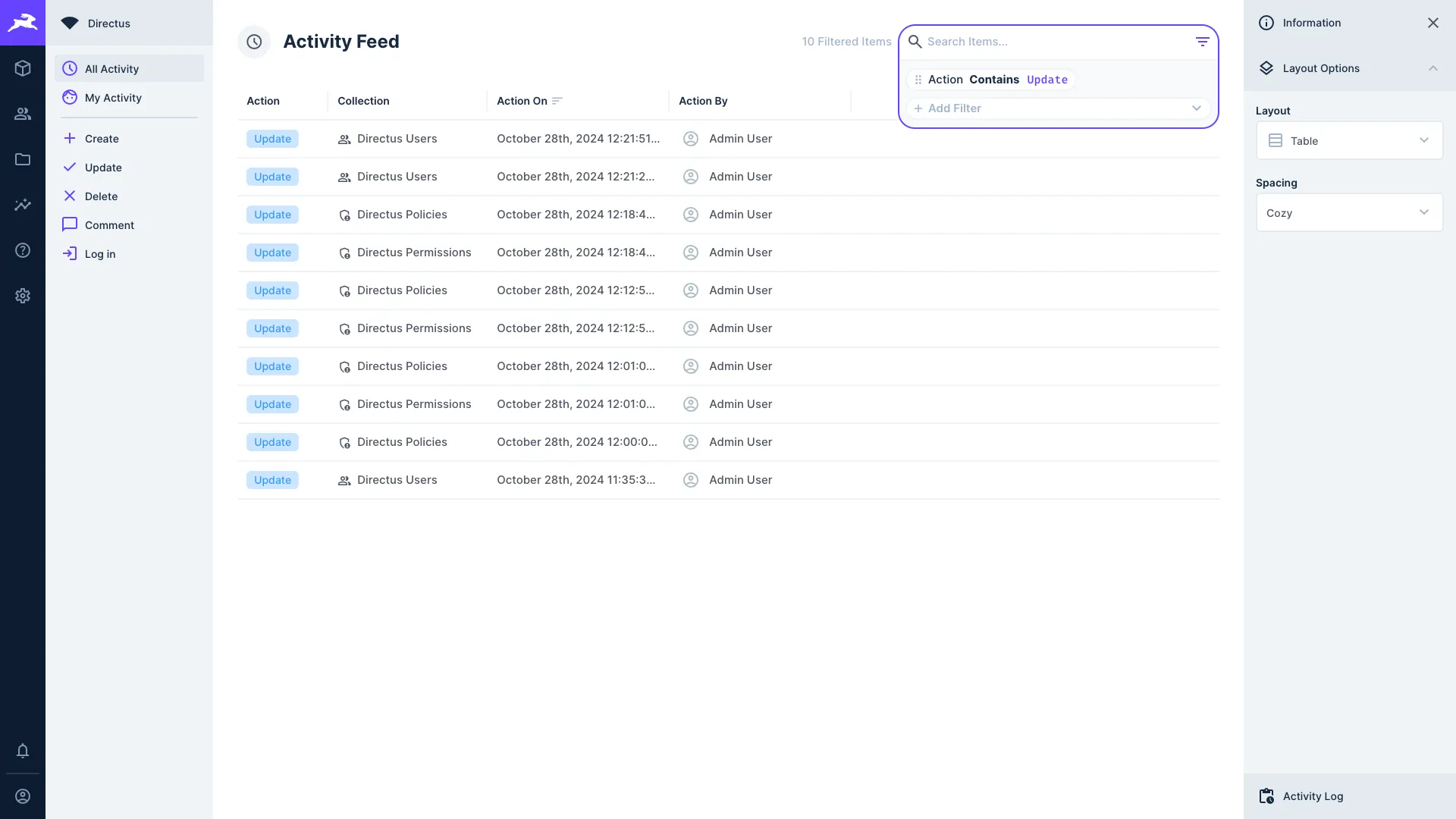This screenshot has height=819, width=1456.
Task: Open the Documentation help icon
Action: click(x=23, y=250)
